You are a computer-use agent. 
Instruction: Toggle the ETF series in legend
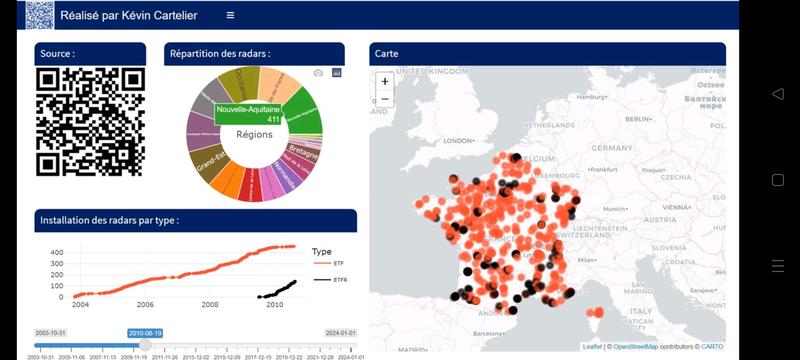pyautogui.click(x=331, y=263)
